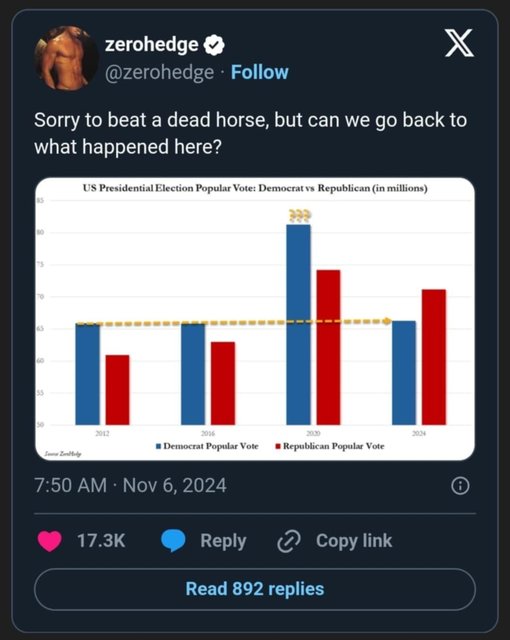The width and height of the screenshot is (510, 640).
Task: Open the zerohedge display name
Action: tap(151, 44)
